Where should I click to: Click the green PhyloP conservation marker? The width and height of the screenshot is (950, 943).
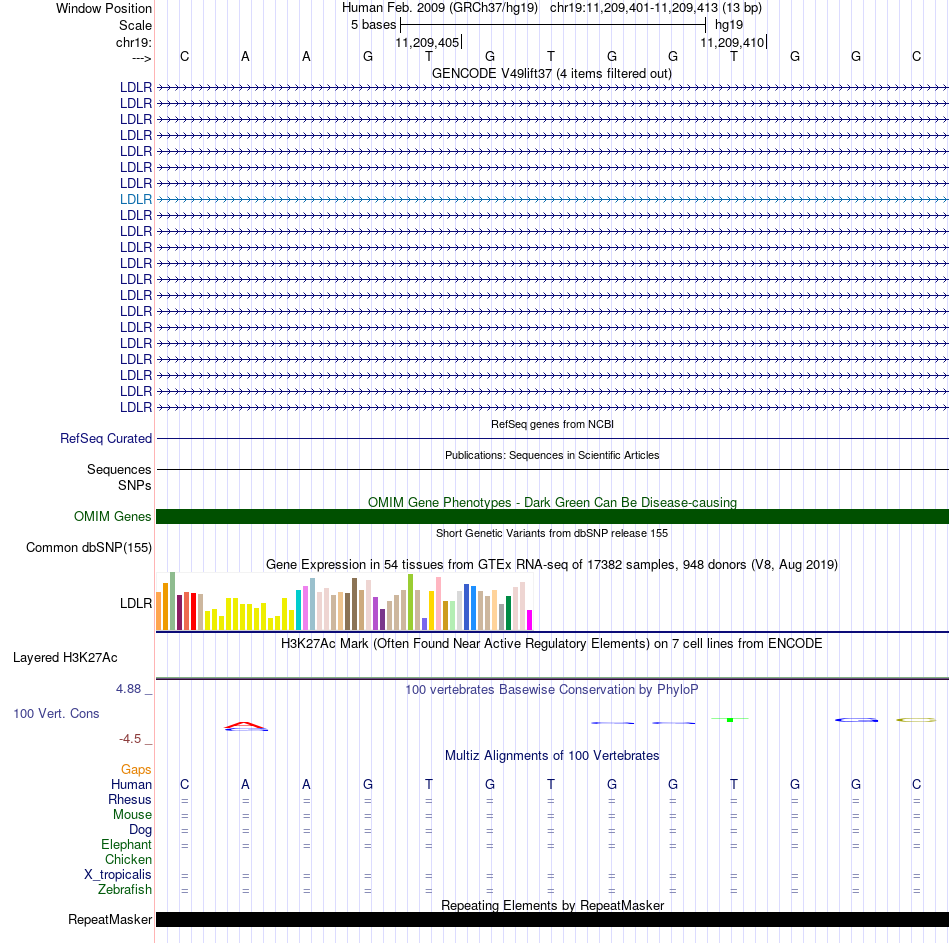pyautogui.click(x=730, y=719)
